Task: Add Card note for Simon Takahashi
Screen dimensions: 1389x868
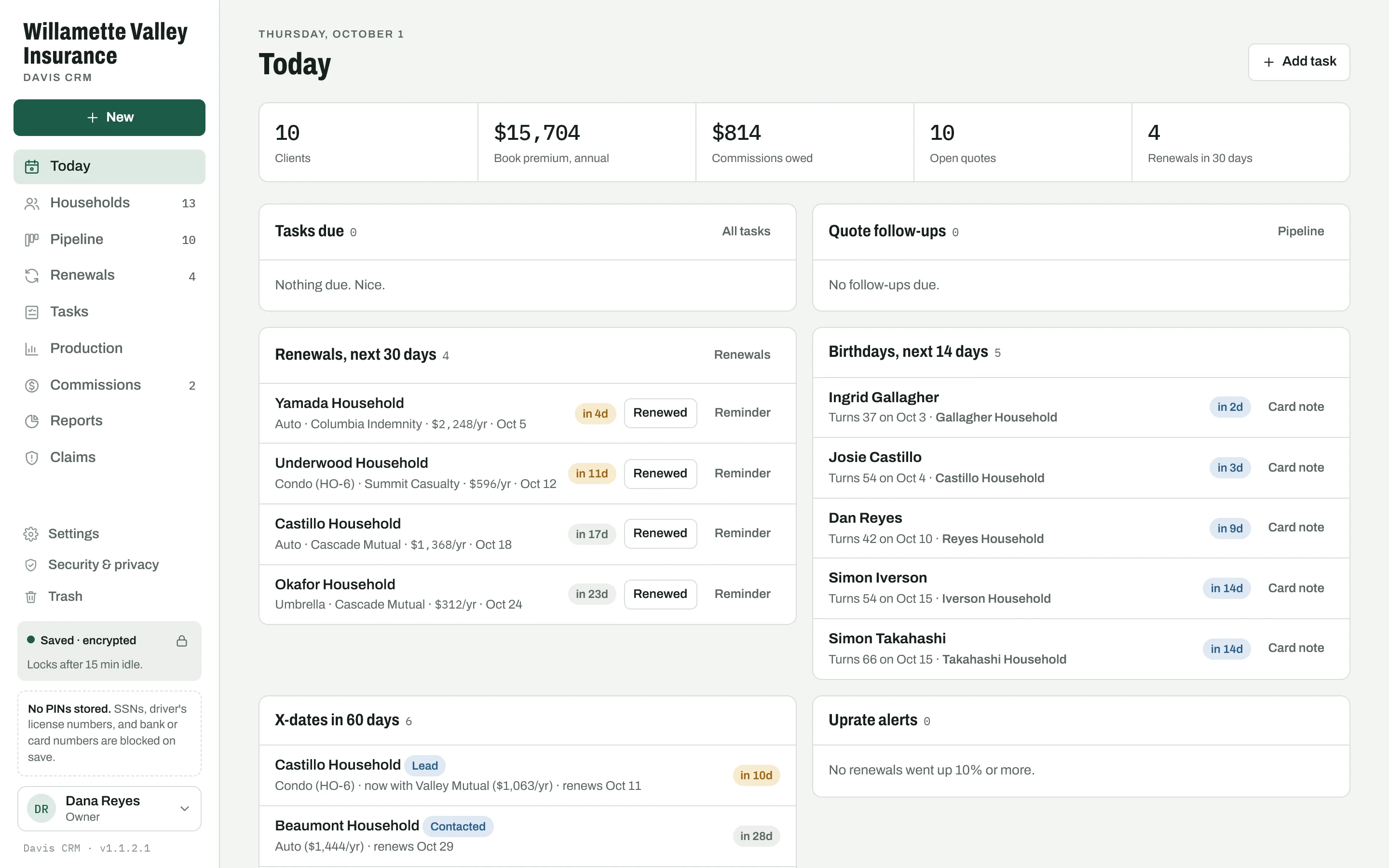Action: (1295, 648)
